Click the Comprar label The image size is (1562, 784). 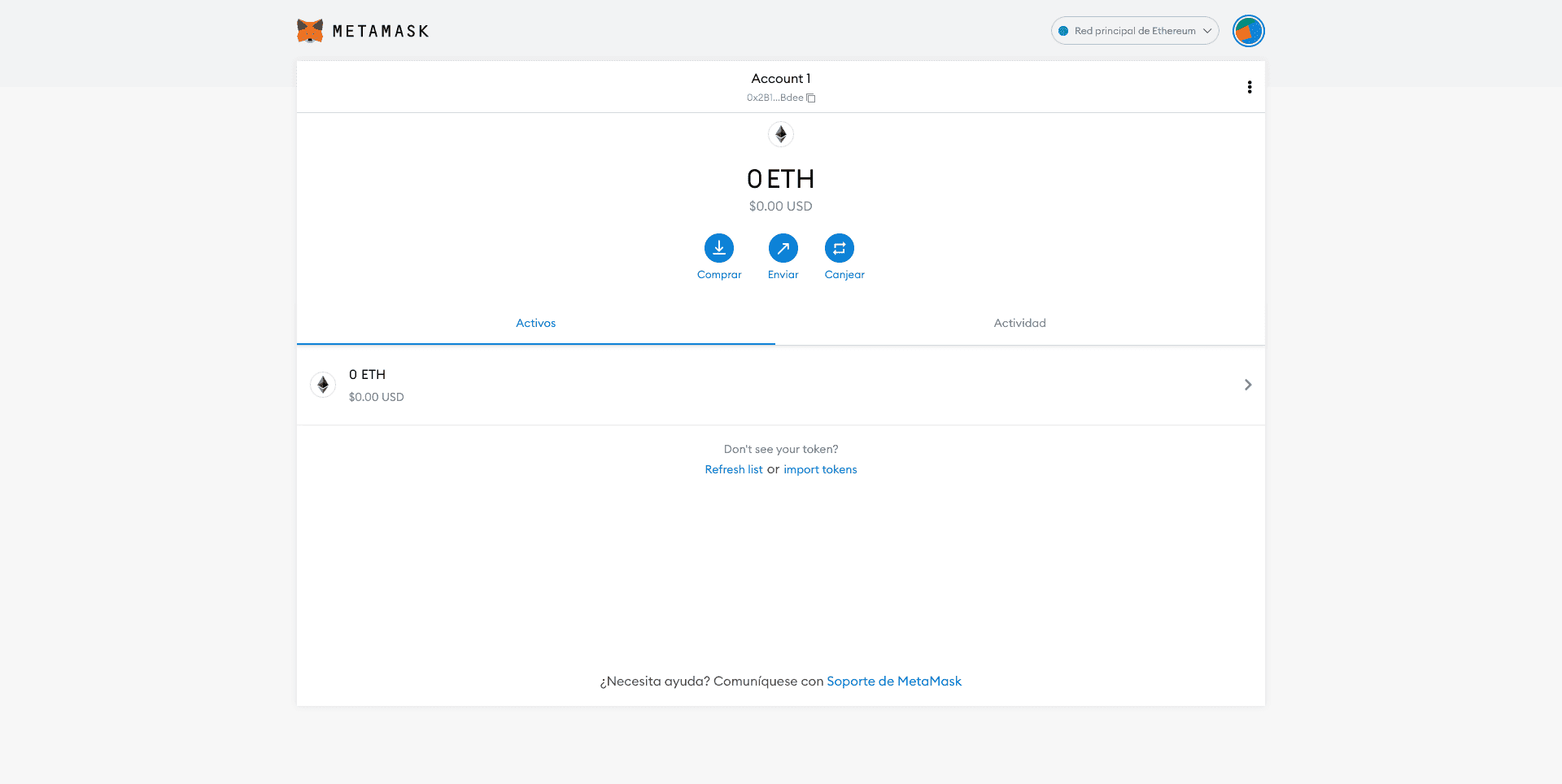pyautogui.click(x=719, y=275)
